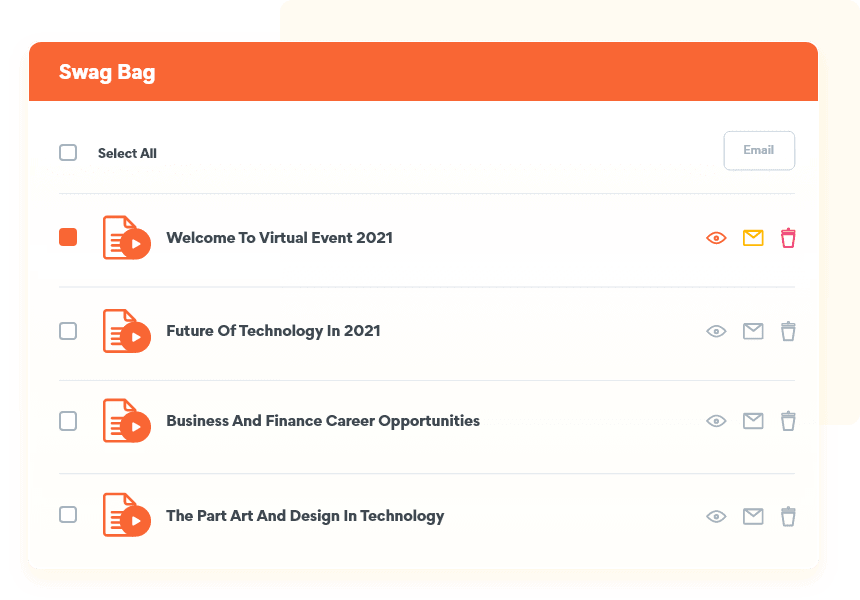Trash the Future Of Technology In 2021 item
Image resolution: width=860 pixels, height=600 pixels.
point(788,331)
